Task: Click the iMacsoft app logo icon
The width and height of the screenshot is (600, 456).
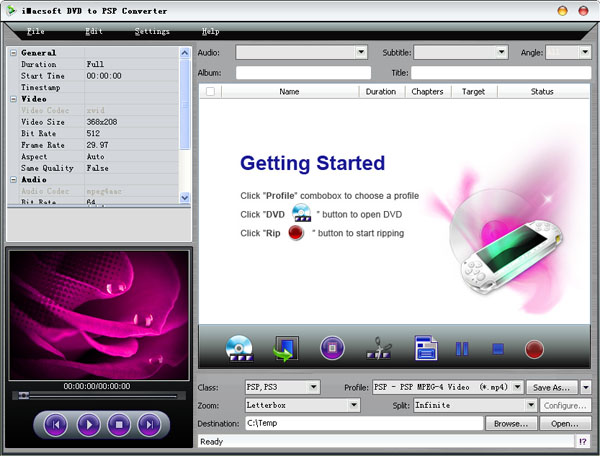Action: tap(11, 10)
